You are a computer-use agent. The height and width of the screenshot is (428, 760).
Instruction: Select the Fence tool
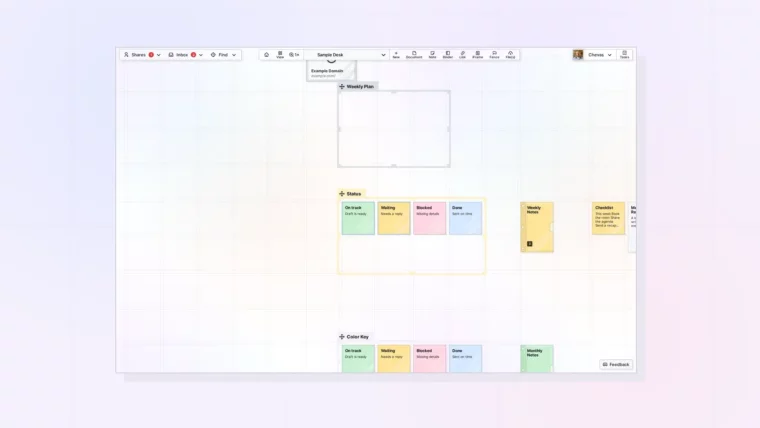tap(494, 55)
